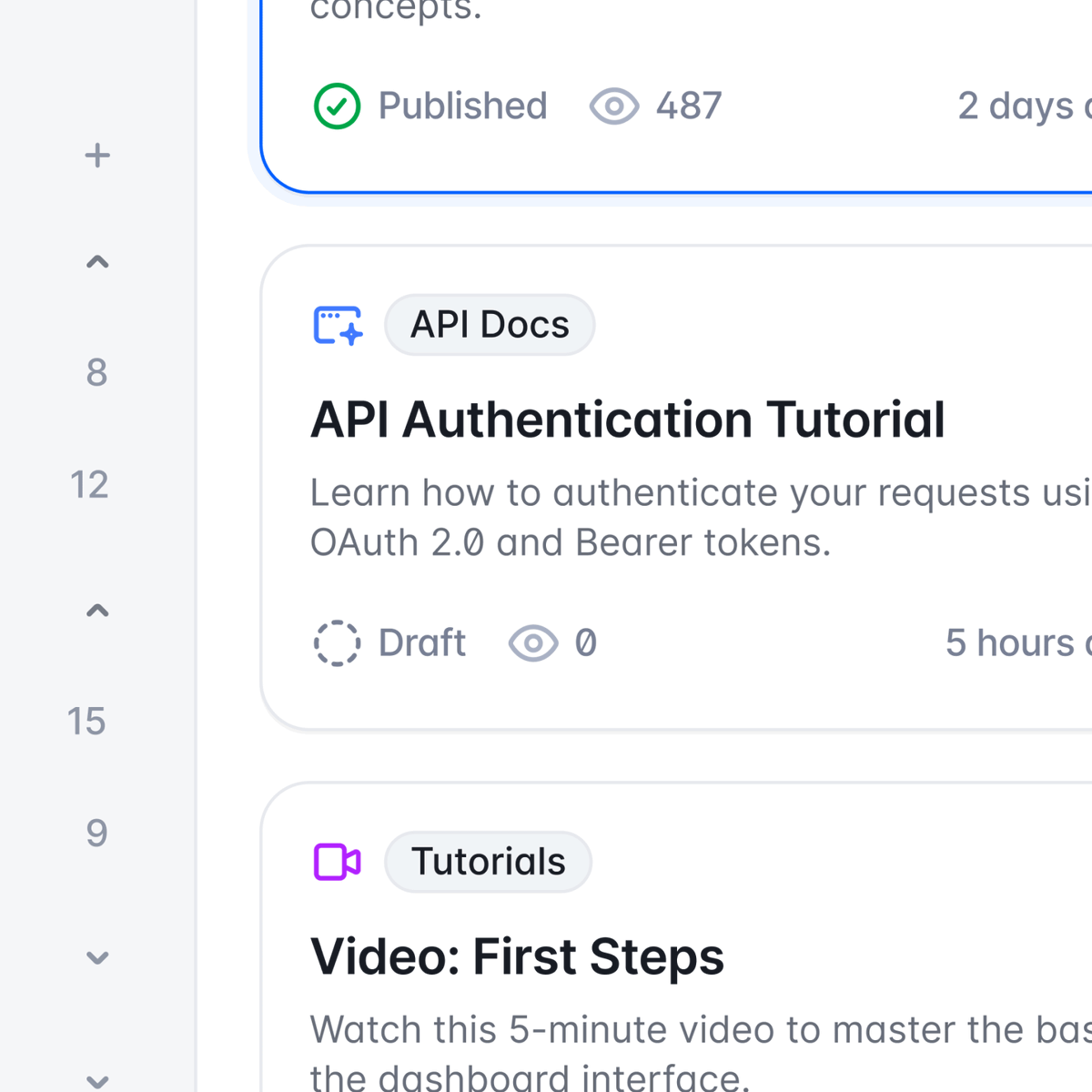Expand the sidebar section below the 9 count
The image size is (1092, 1092).
click(97, 957)
